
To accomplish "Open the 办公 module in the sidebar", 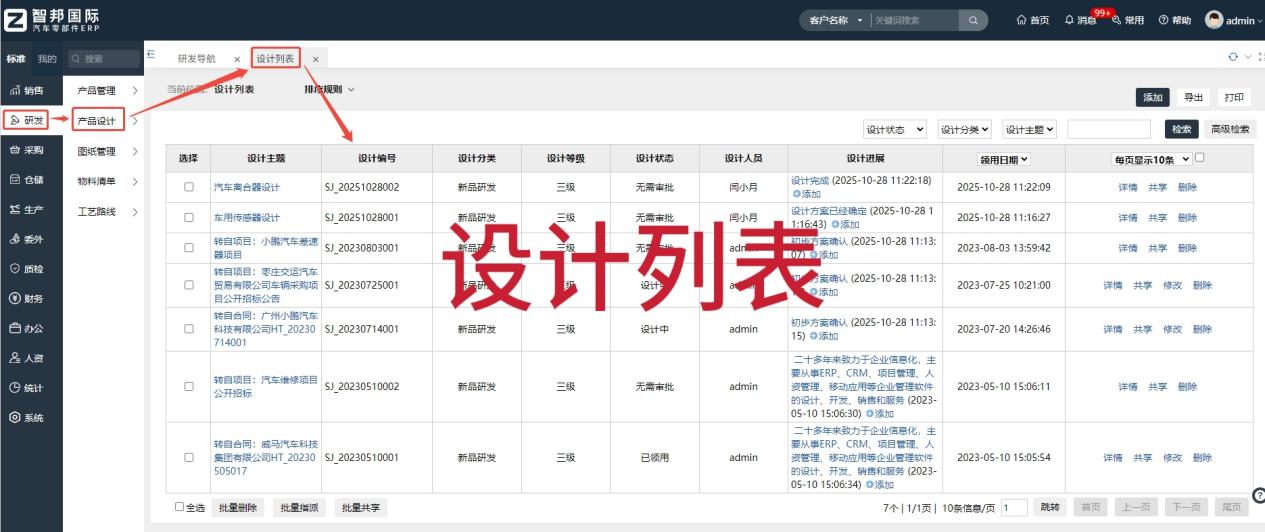I will (x=27, y=328).
